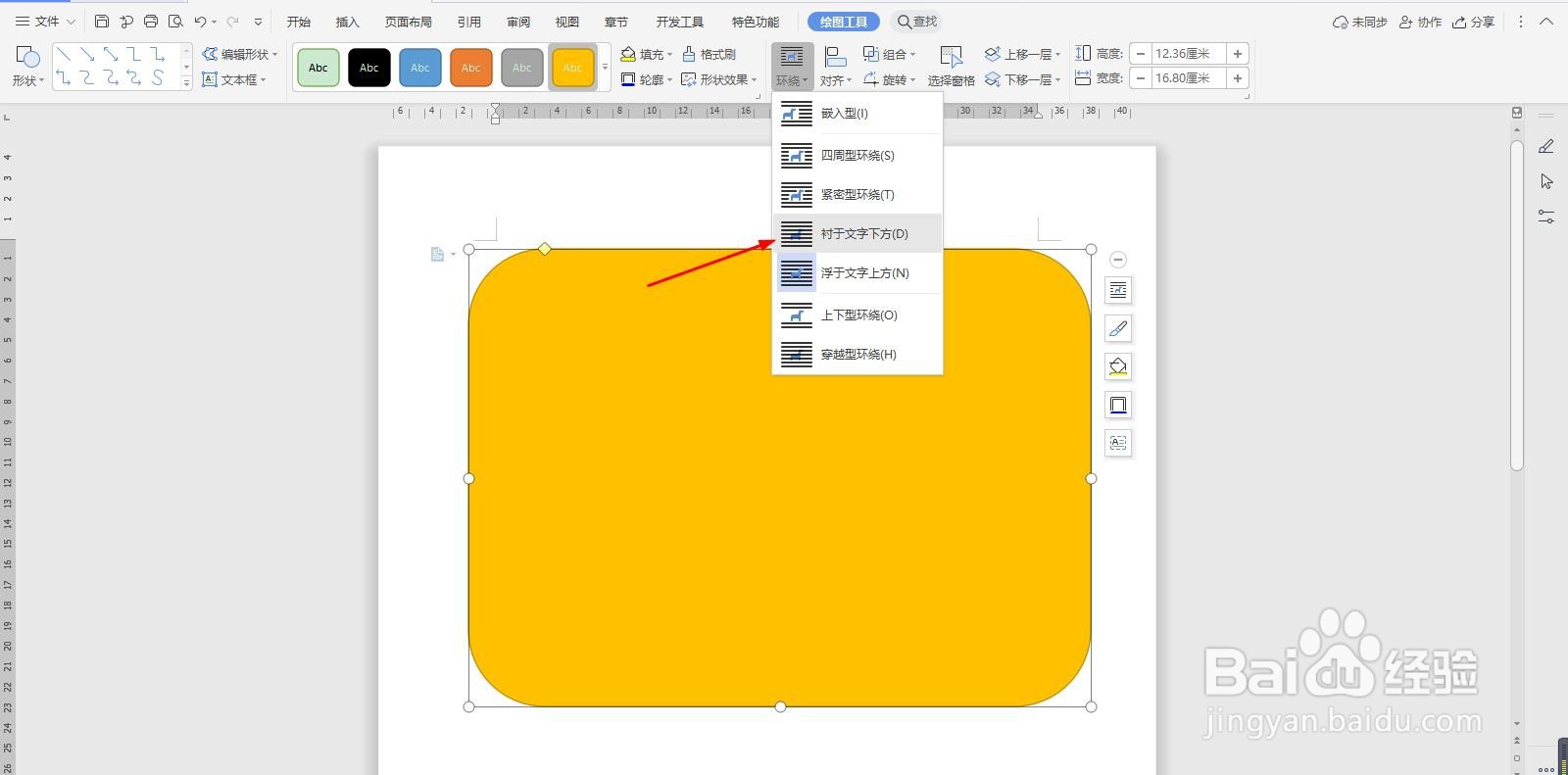Open the Align (对齐) dropdown
Viewport: 1568px width, 775px height.
[x=836, y=67]
